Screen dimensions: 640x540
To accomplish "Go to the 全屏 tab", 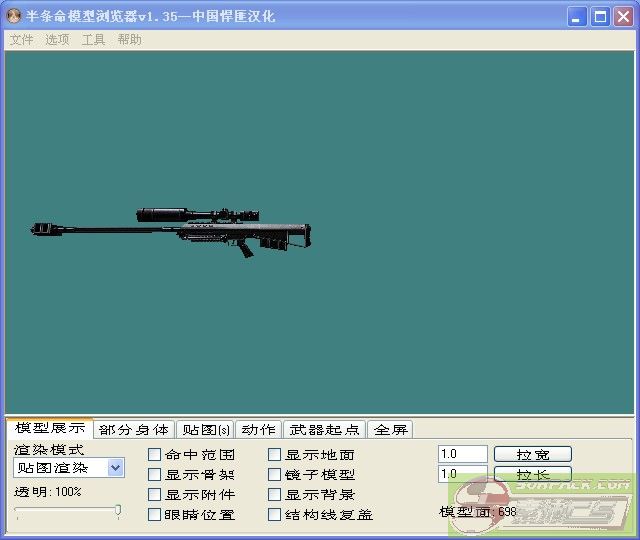I will [391, 430].
